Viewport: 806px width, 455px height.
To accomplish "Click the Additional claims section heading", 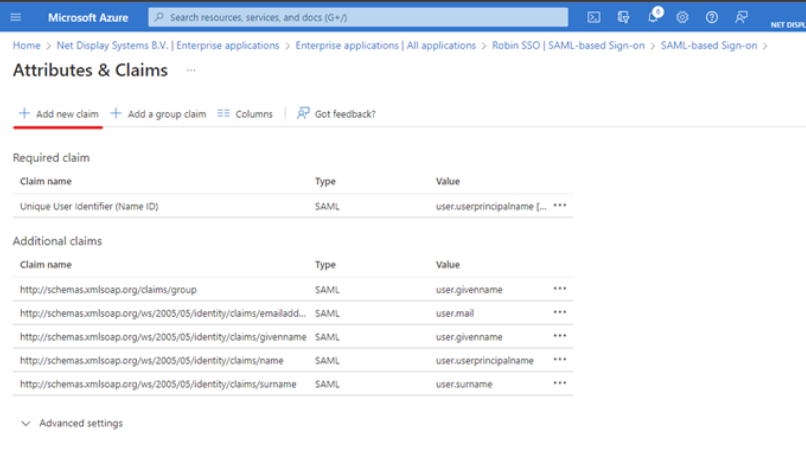I will [x=57, y=241].
